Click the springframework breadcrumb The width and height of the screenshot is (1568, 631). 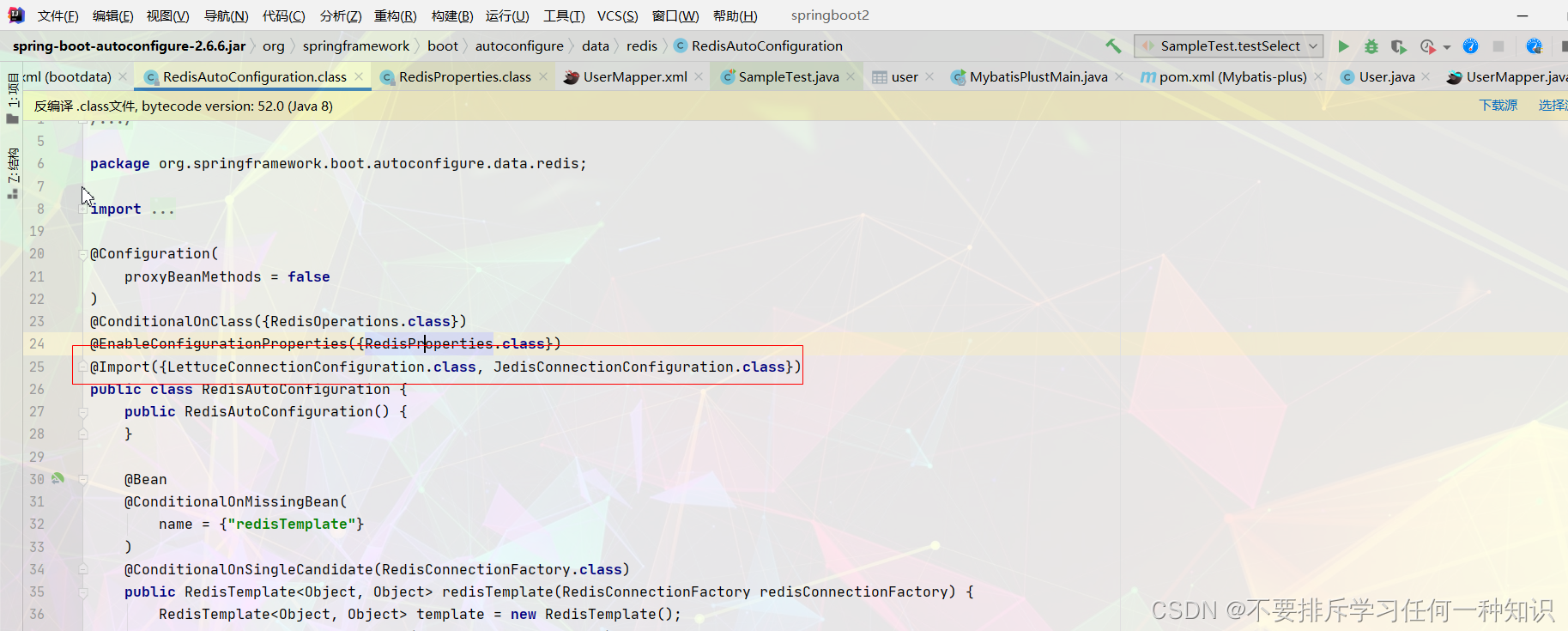point(356,46)
